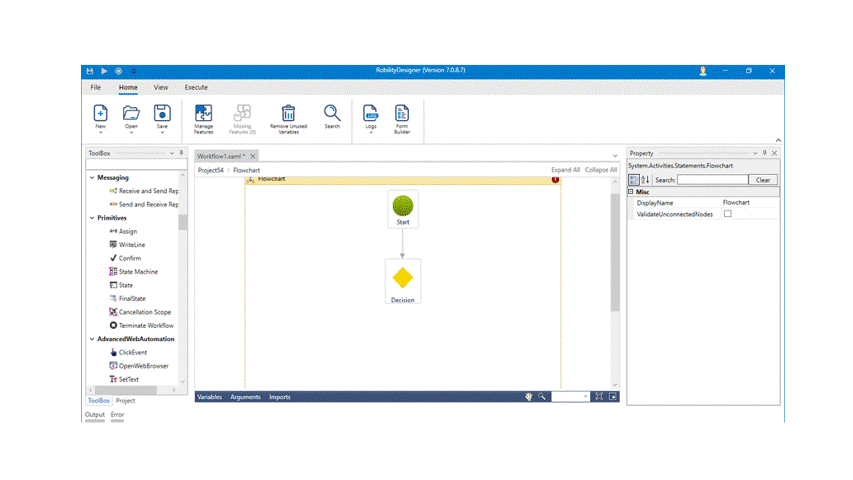
Task: Enable the ValidateUnconnectedNodes checkbox
Action: [x=728, y=214]
